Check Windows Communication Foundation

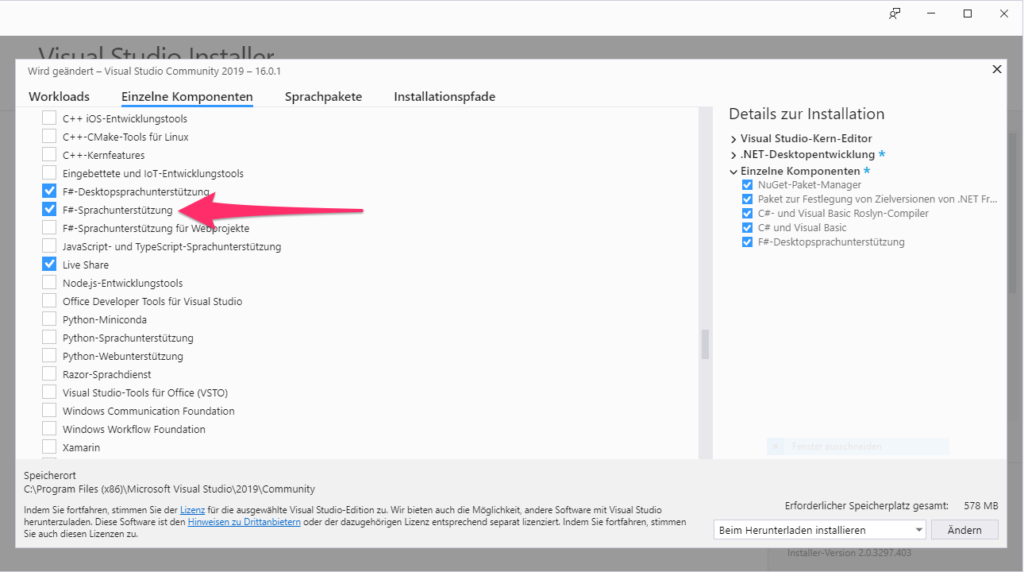point(49,411)
